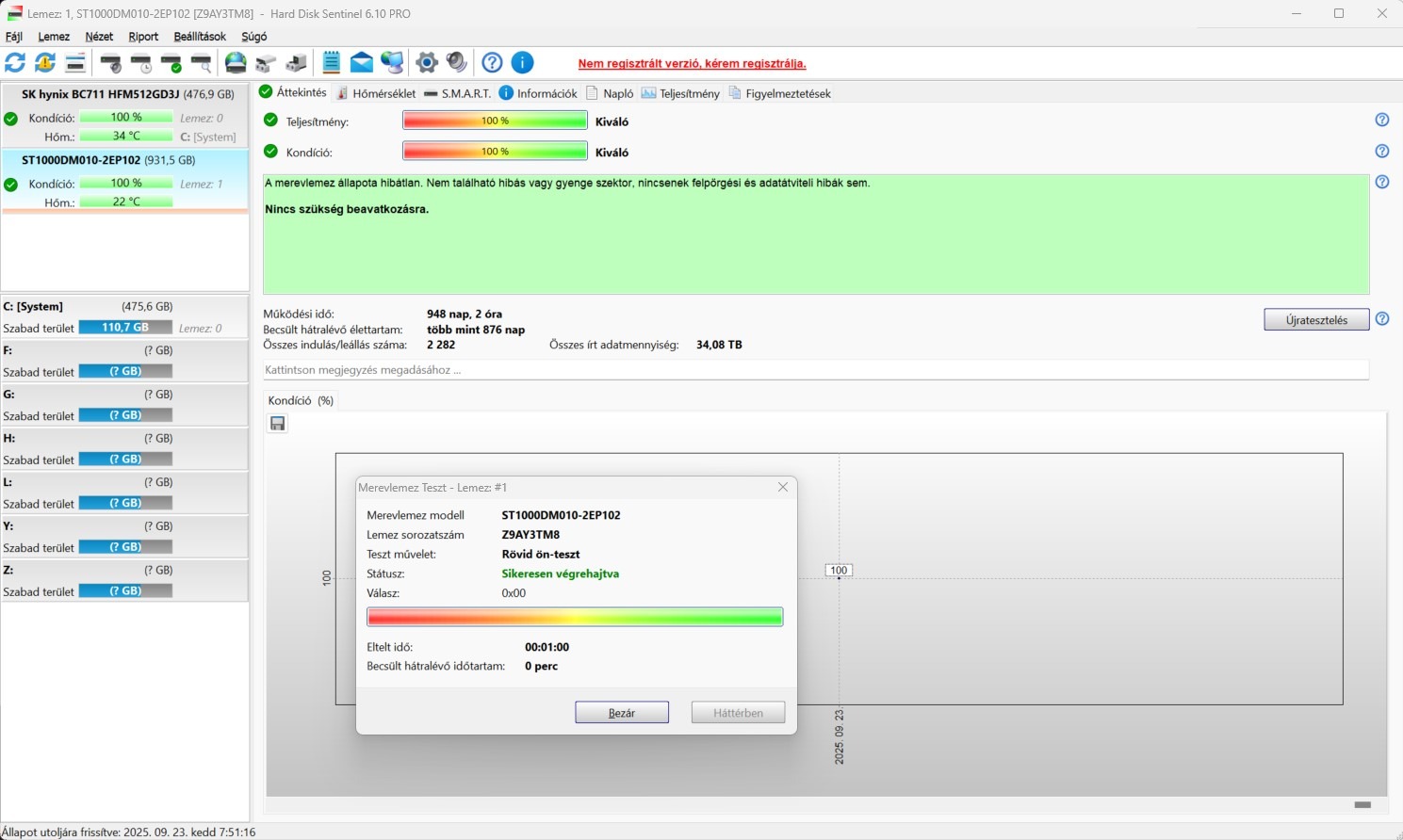Viewport: 1403px width, 840px height.
Task: Select the G: volume row
Action: (x=125, y=405)
